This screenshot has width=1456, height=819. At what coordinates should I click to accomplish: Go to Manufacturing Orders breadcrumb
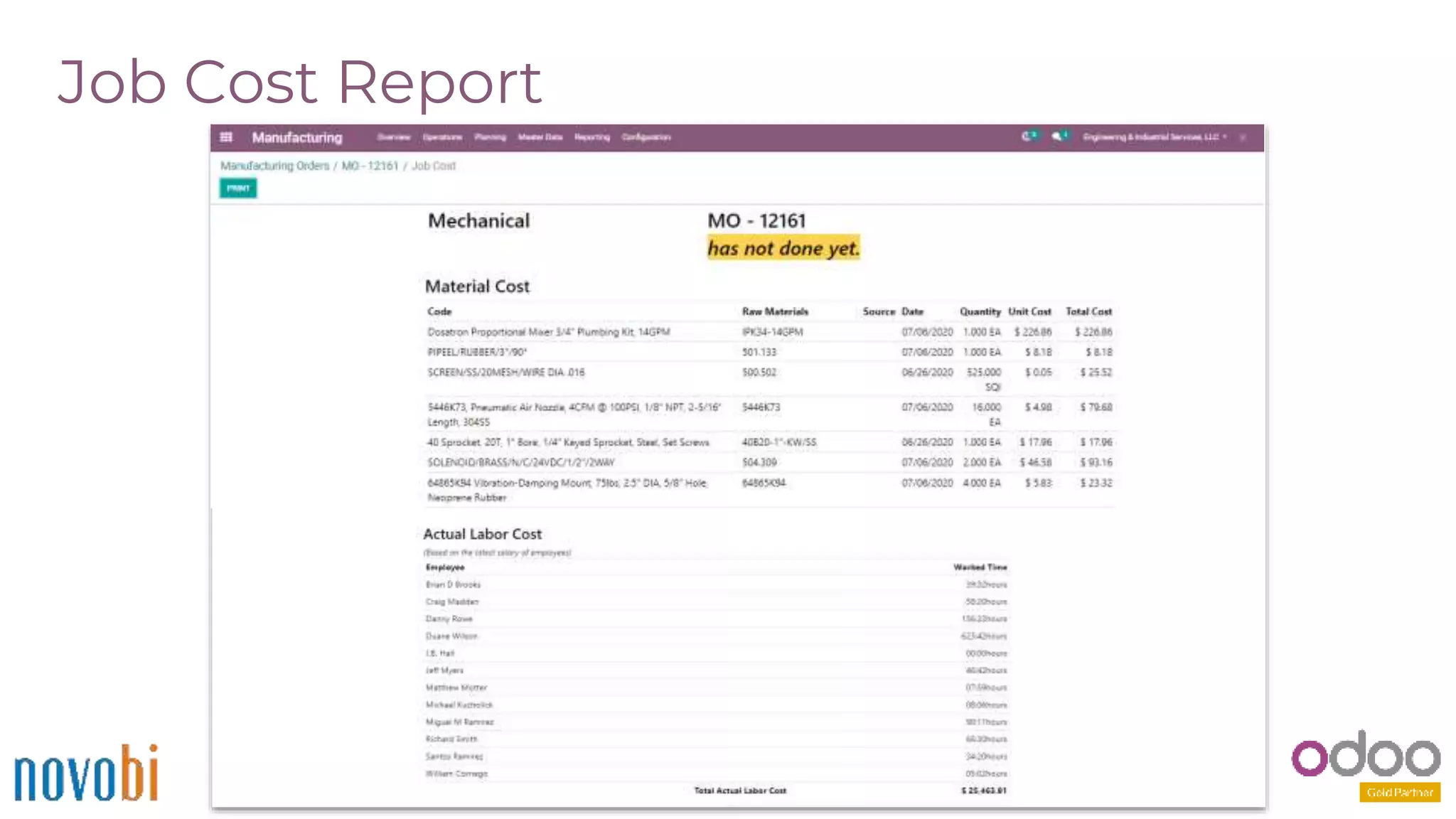[x=274, y=166]
